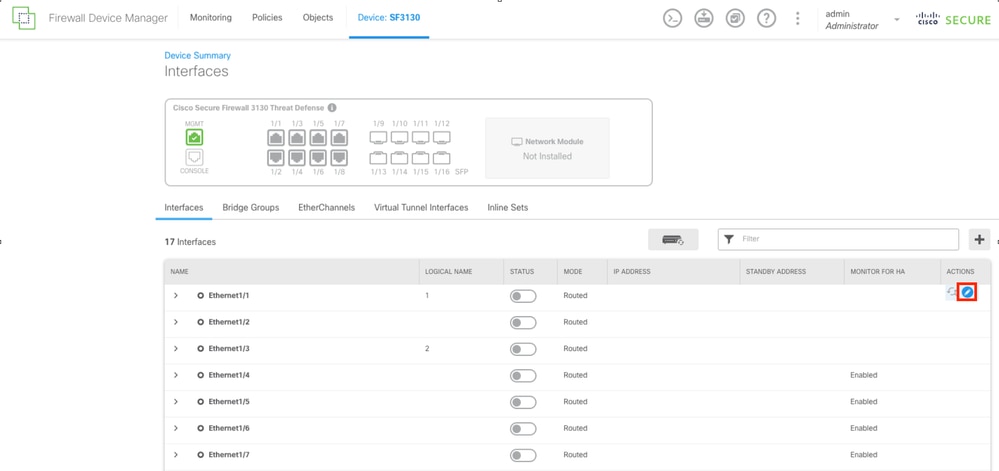The width and height of the screenshot is (999, 471).
Task: Expand the Ethernet1/5 row chevron
Action: tap(176, 402)
